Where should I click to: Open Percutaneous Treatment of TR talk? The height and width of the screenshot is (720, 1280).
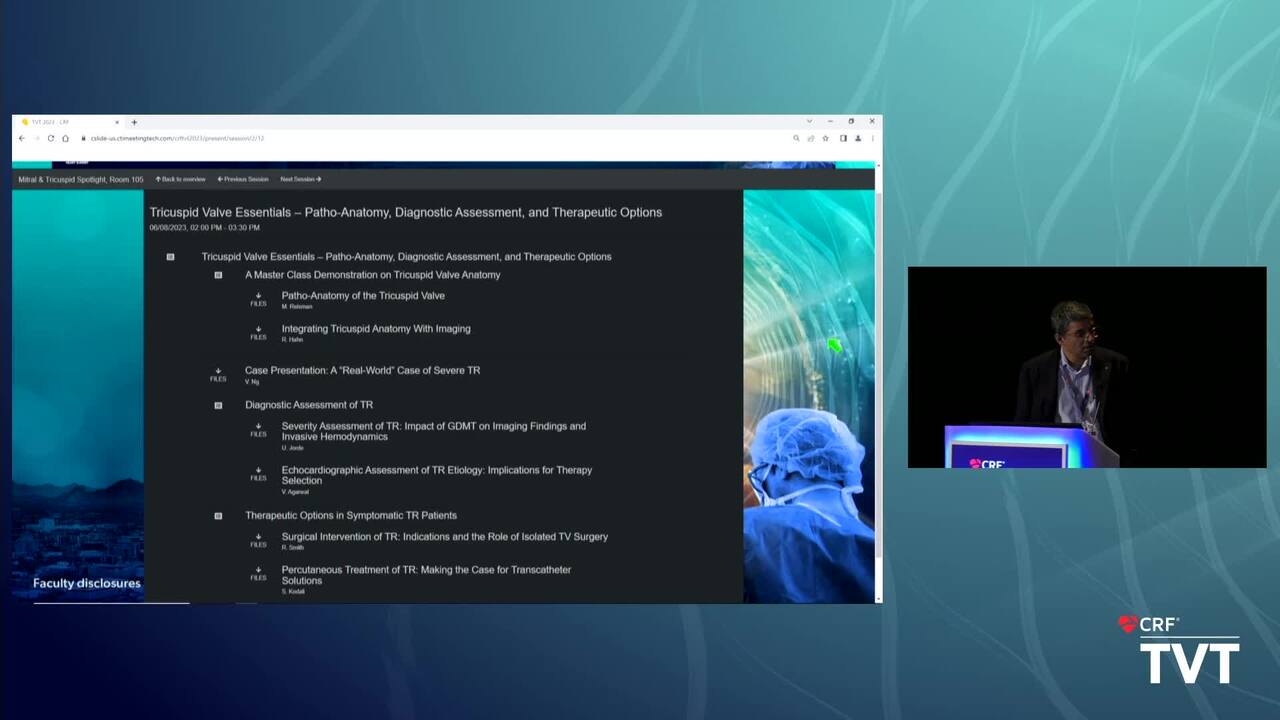tap(426, 575)
